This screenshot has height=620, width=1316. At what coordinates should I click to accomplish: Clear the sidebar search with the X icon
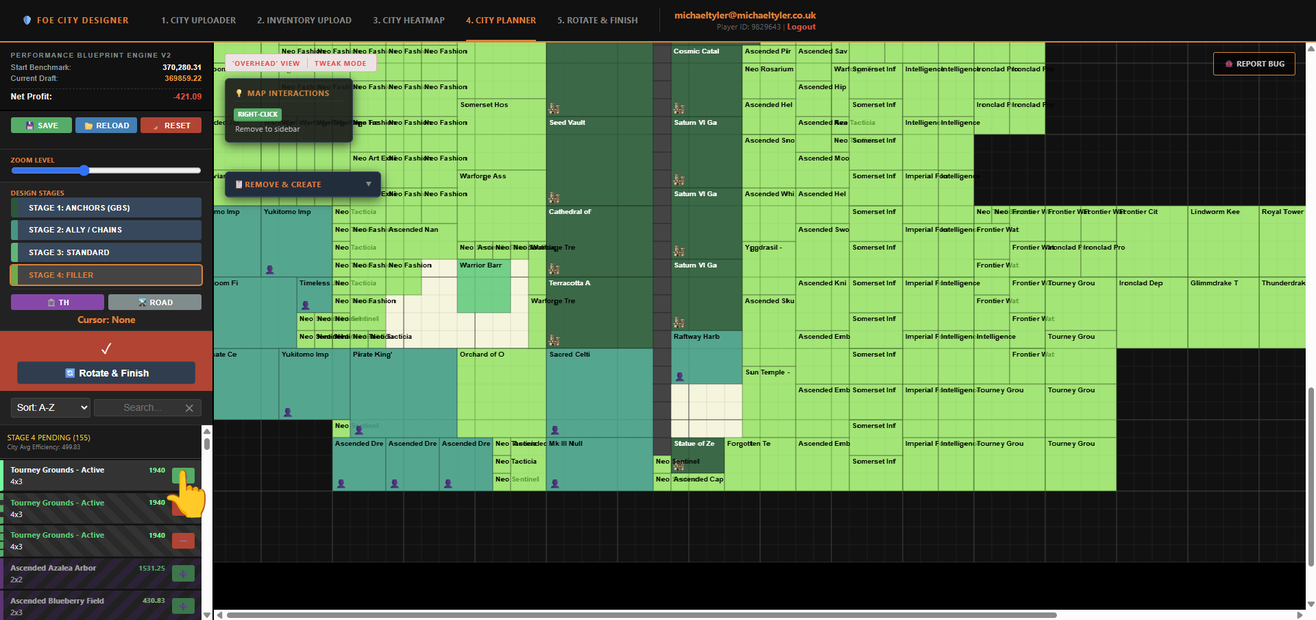click(x=190, y=407)
